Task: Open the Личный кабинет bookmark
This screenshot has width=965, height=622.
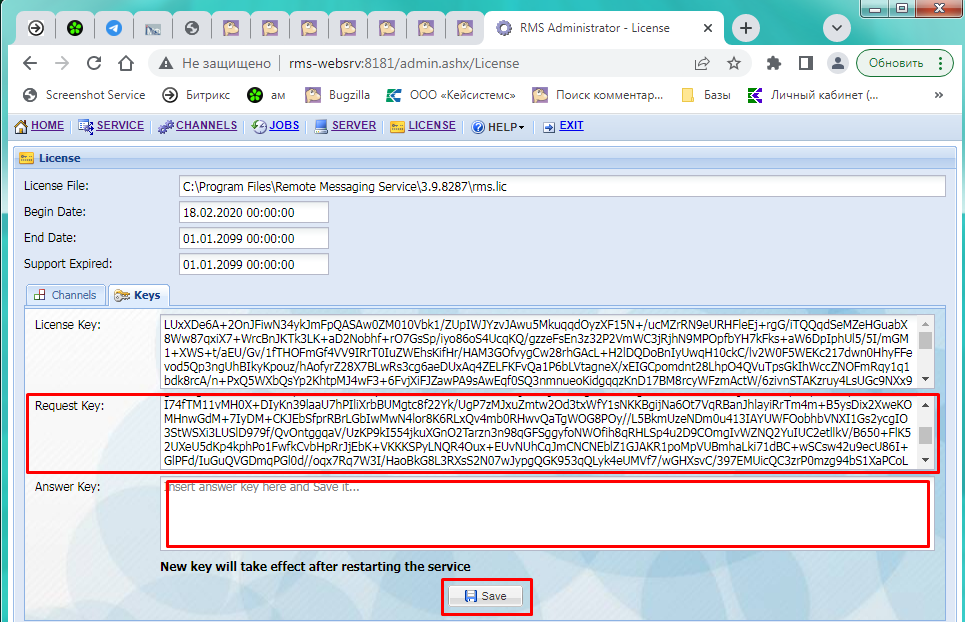Action: tap(813, 95)
